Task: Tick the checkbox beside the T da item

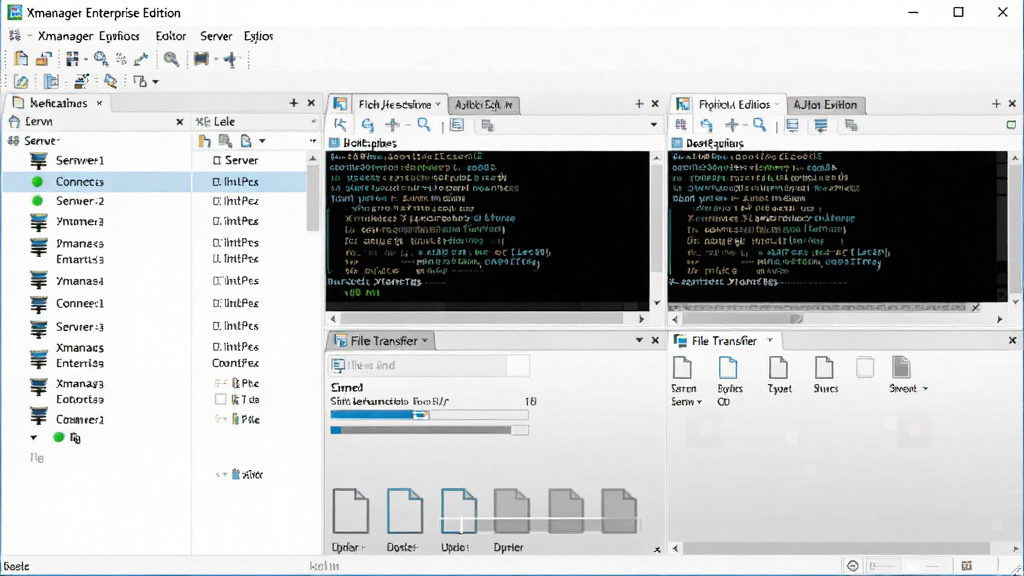Action: (x=221, y=399)
